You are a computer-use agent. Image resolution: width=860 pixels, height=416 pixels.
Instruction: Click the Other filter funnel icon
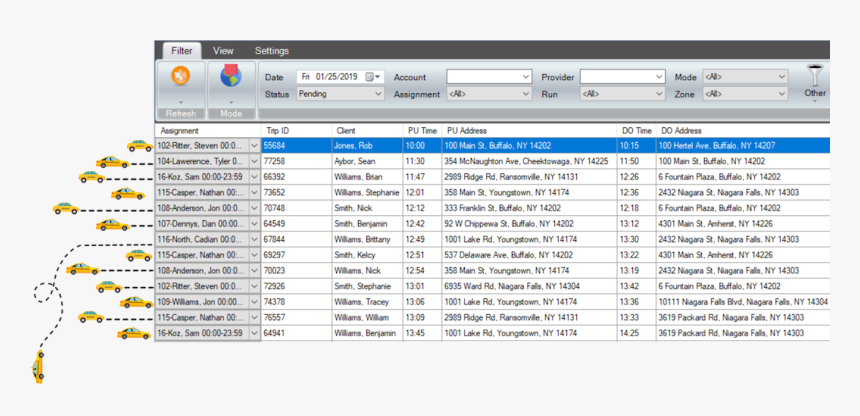(x=816, y=76)
